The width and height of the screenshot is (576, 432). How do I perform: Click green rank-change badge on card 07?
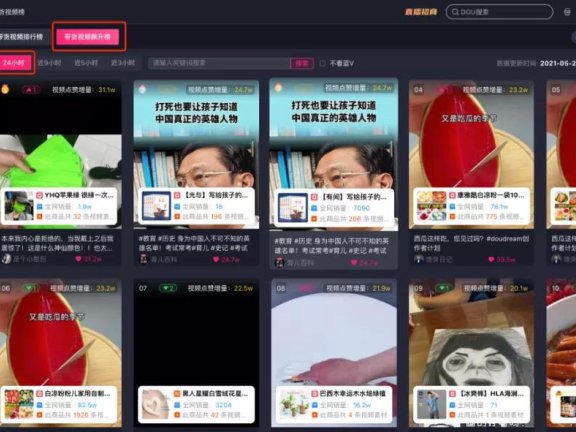coord(168,288)
